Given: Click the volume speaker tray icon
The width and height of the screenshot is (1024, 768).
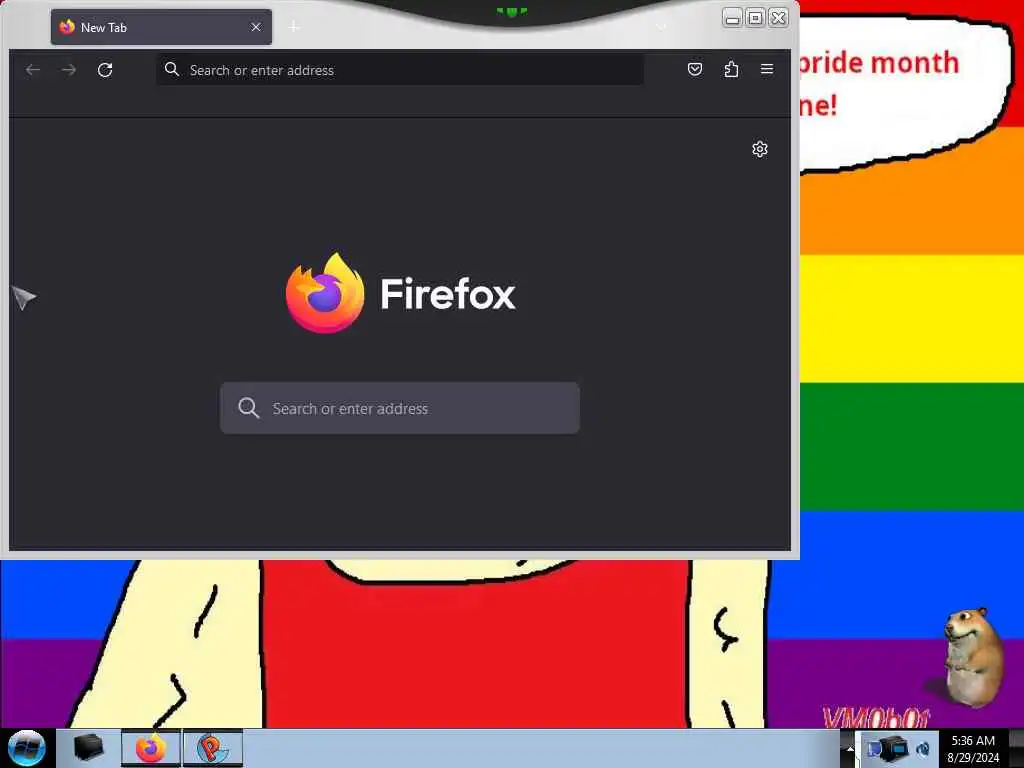Looking at the screenshot, I should (923, 749).
